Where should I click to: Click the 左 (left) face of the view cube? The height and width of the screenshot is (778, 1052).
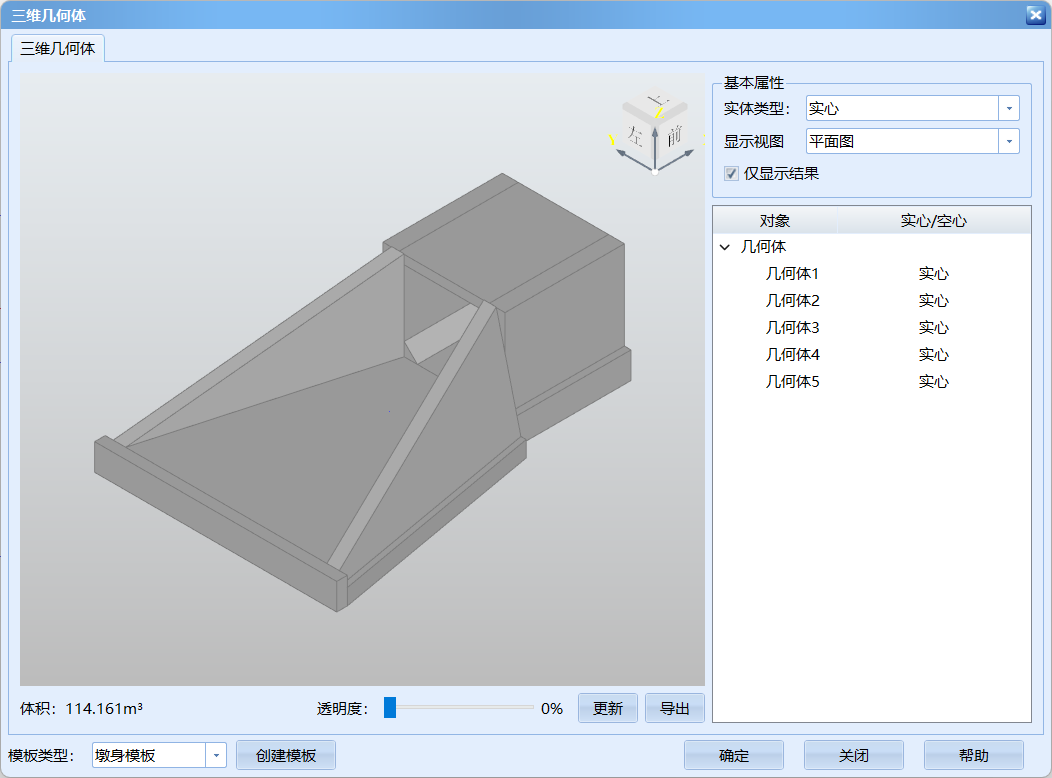pos(636,137)
